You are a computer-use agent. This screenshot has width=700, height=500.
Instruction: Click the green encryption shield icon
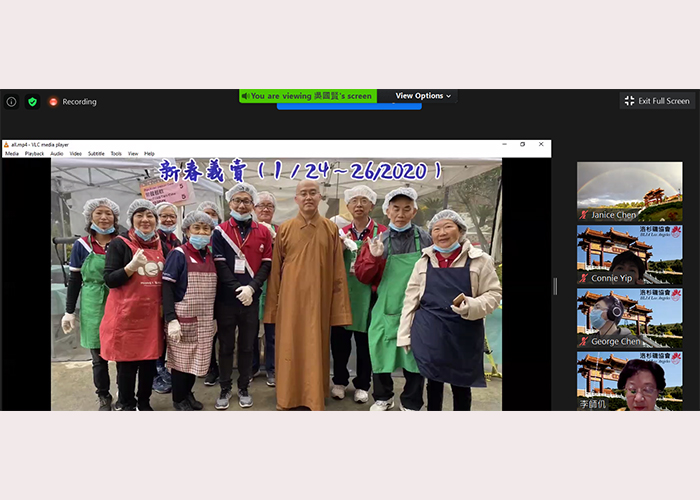coord(32,102)
